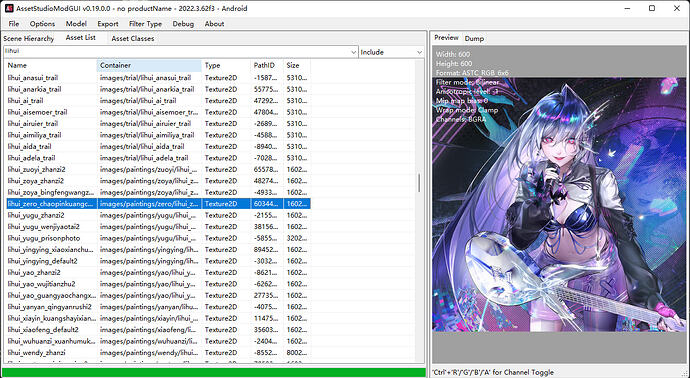Sort by the Size column header
The height and width of the screenshot is (378, 690).
[297, 65]
